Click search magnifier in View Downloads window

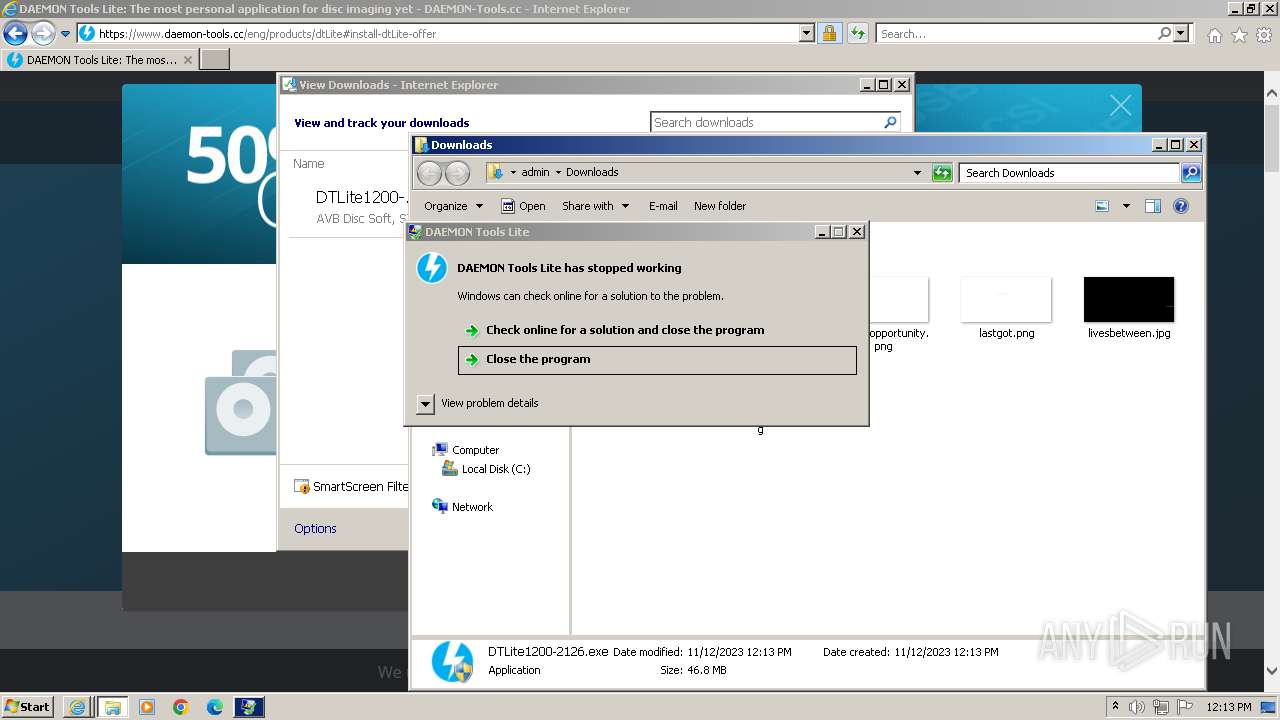(x=891, y=122)
